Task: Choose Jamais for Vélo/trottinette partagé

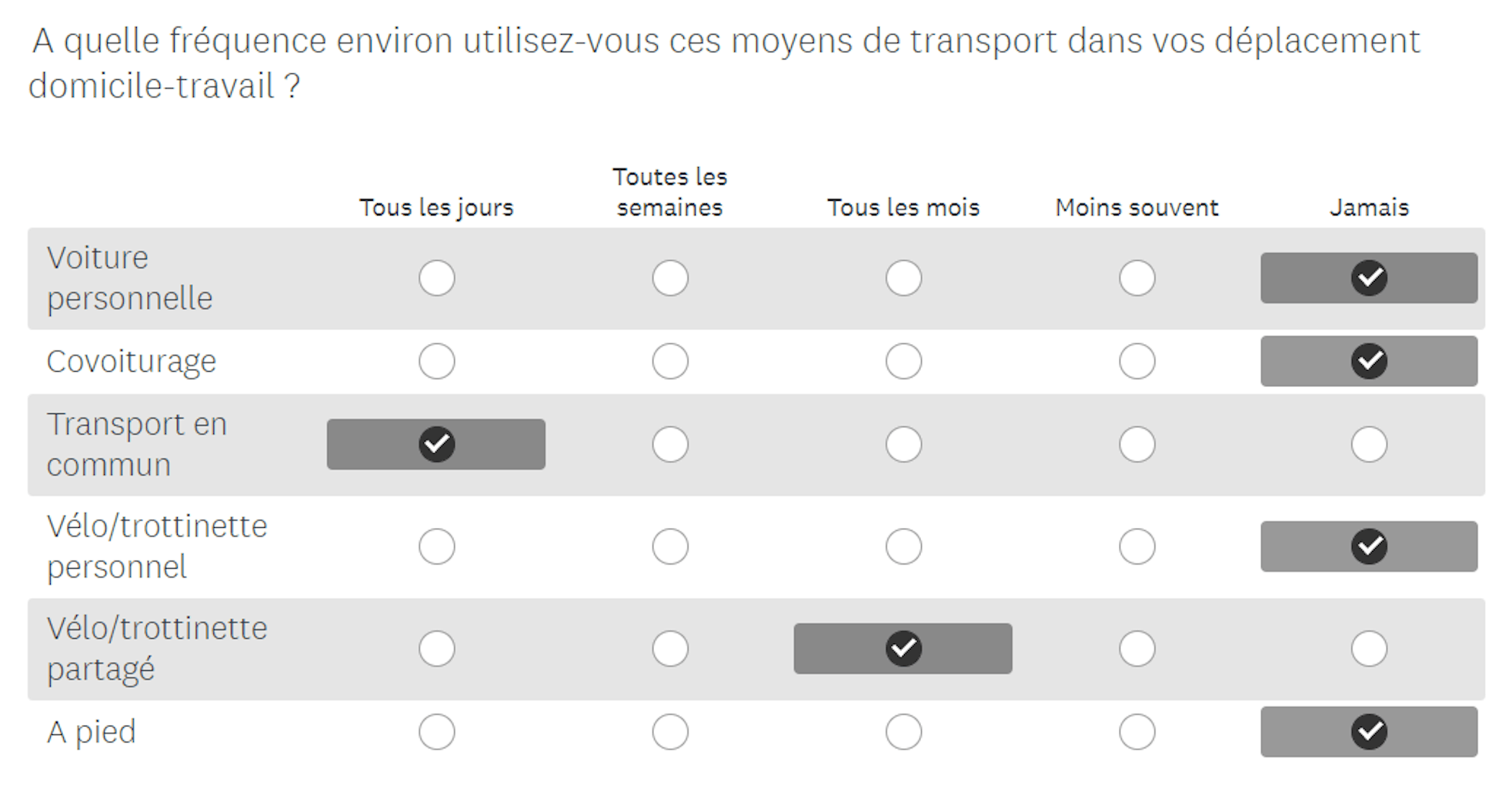Action: (1369, 648)
